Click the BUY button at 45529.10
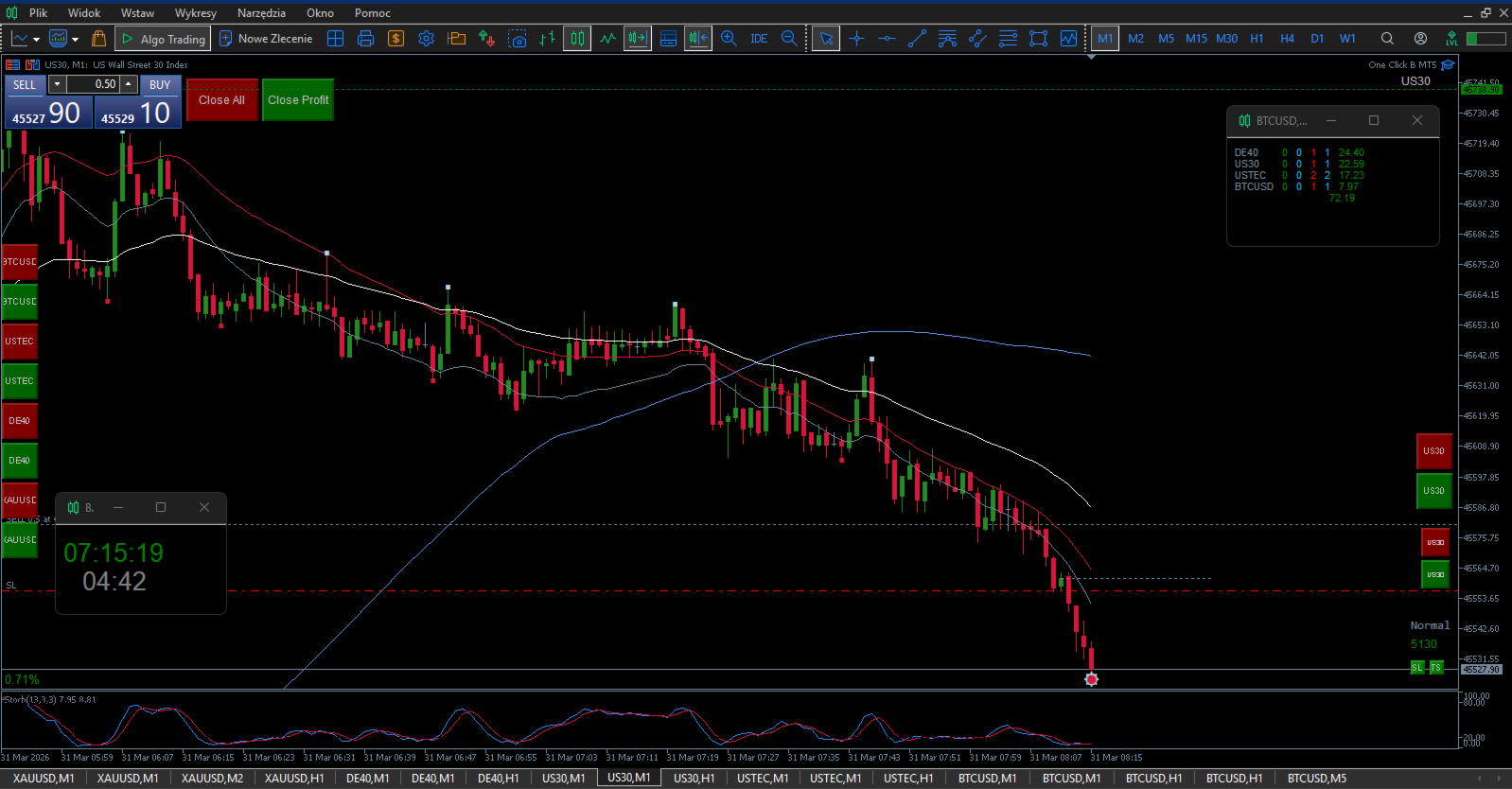This screenshot has width=1512, height=789. (138, 102)
